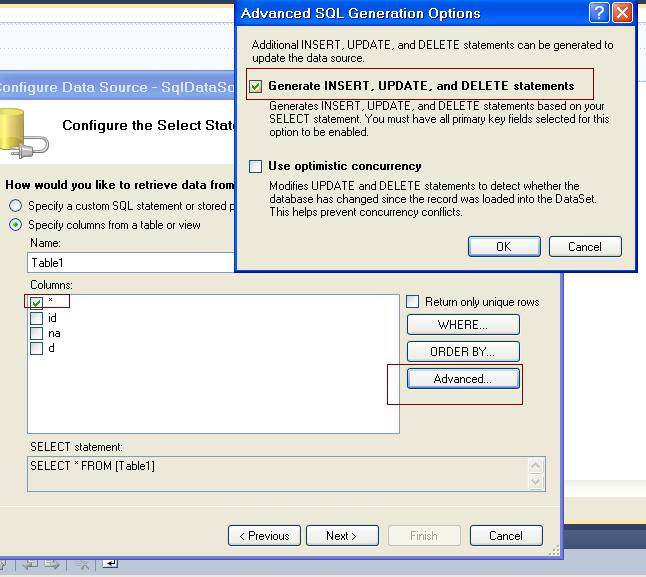Open the table Name combo box
The height and width of the screenshot is (577, 646).
(131, 262)
